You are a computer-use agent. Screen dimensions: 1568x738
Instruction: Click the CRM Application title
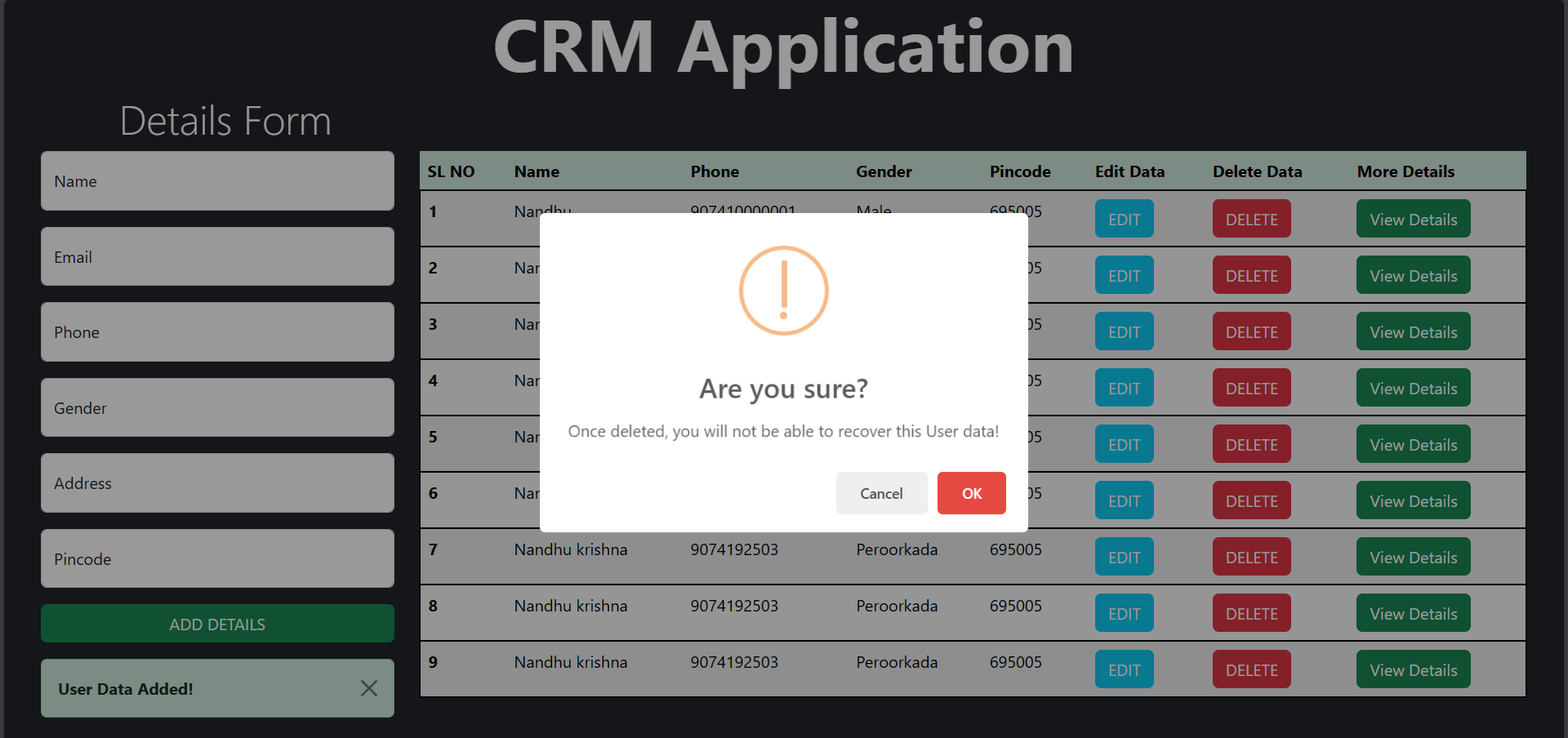(x=783, y=47)
